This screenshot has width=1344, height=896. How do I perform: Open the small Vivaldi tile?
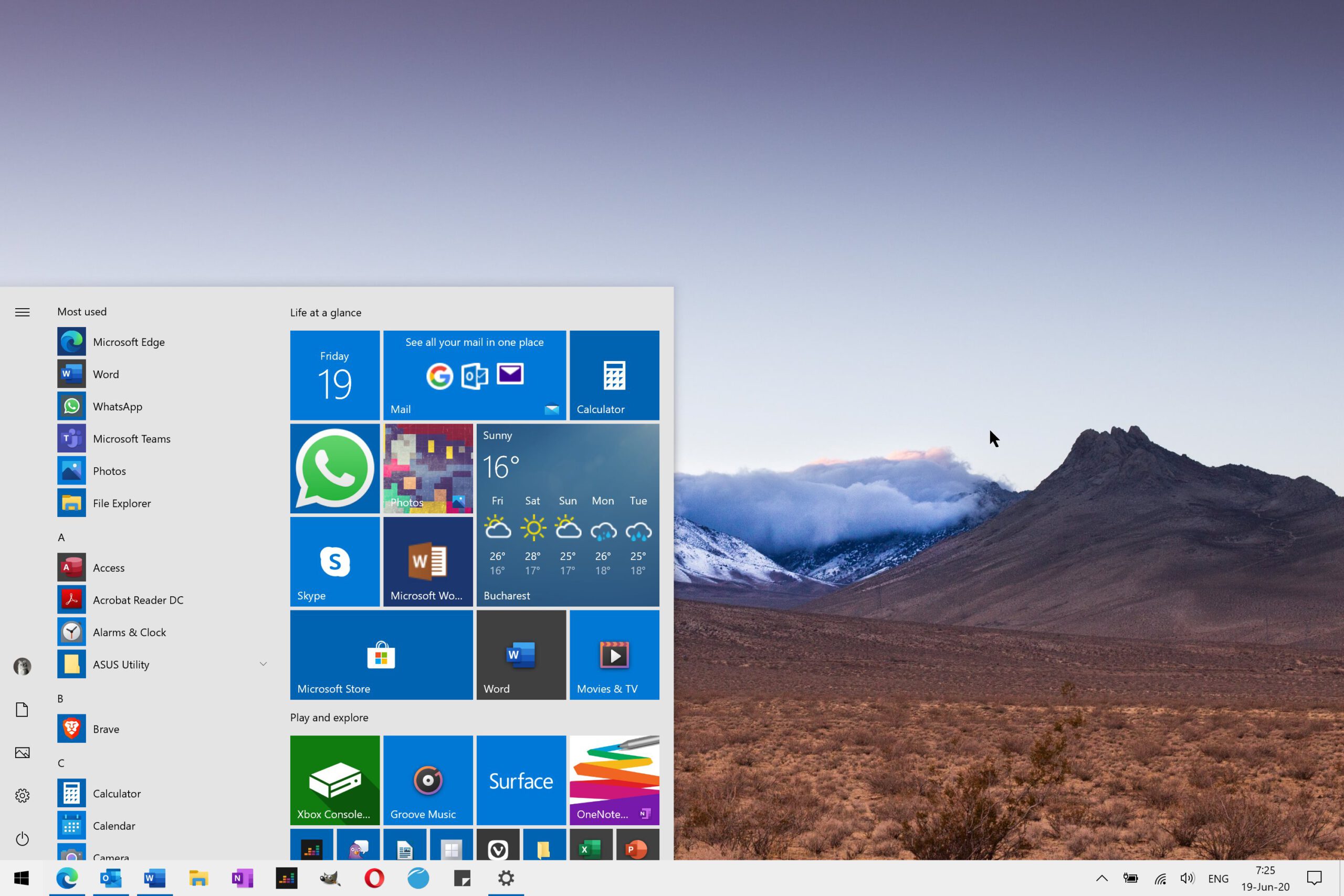pos(498,845)
